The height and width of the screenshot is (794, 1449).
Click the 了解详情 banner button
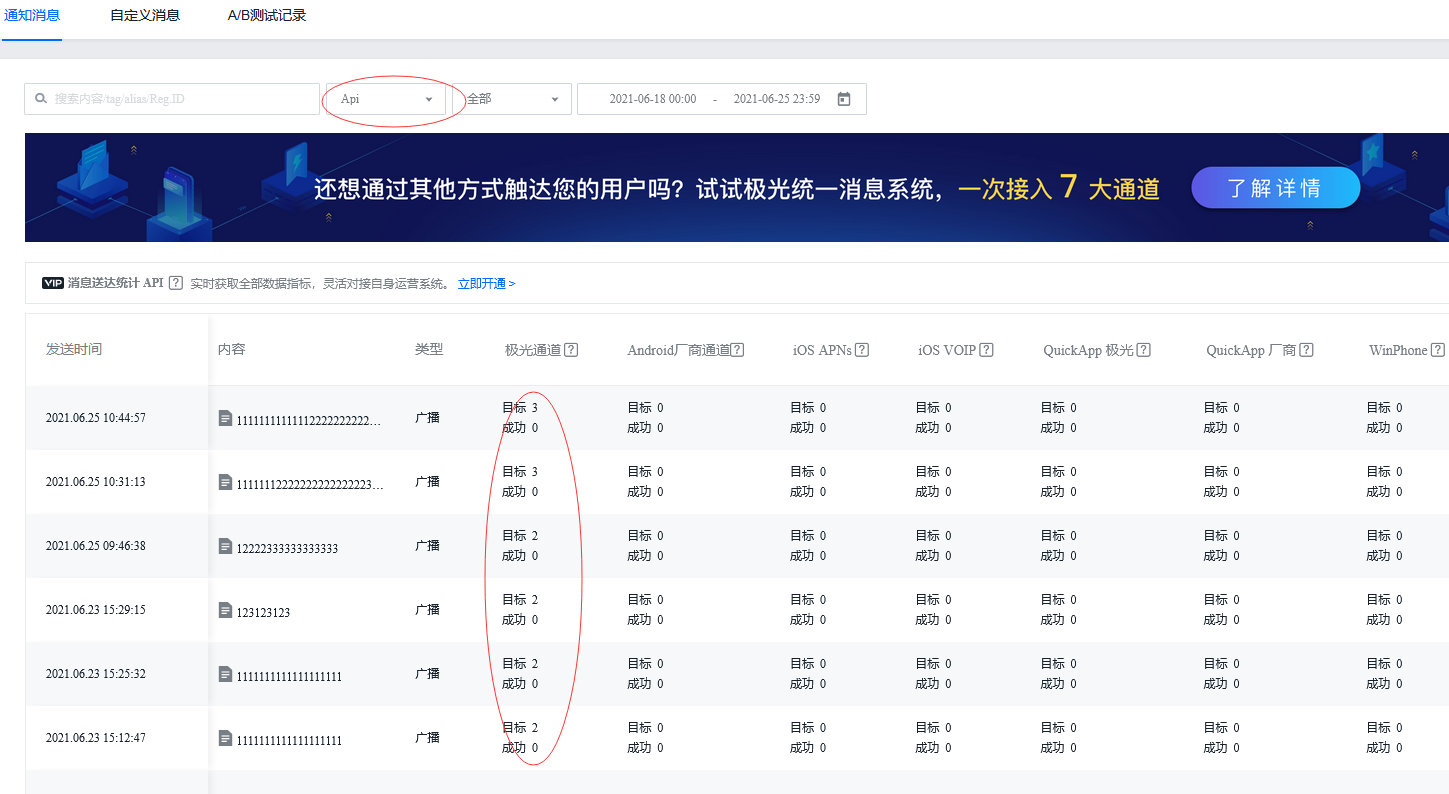(1275, 188)
